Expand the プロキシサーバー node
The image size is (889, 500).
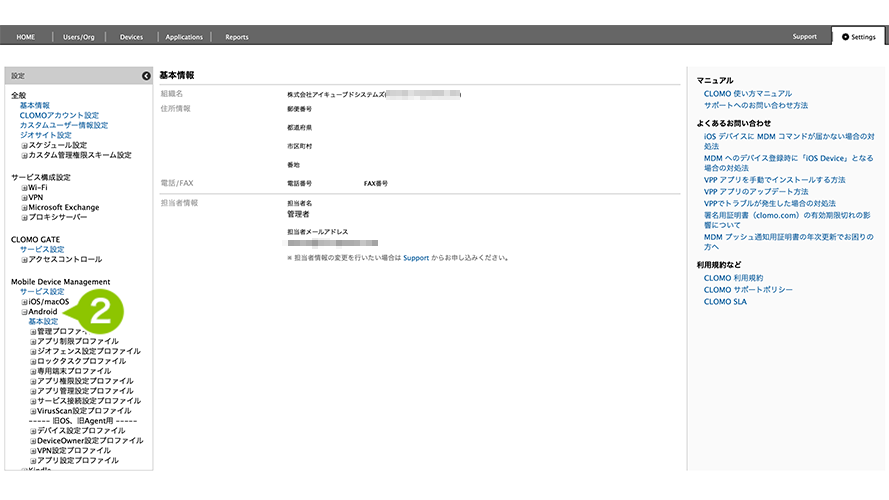coord(24,218)
